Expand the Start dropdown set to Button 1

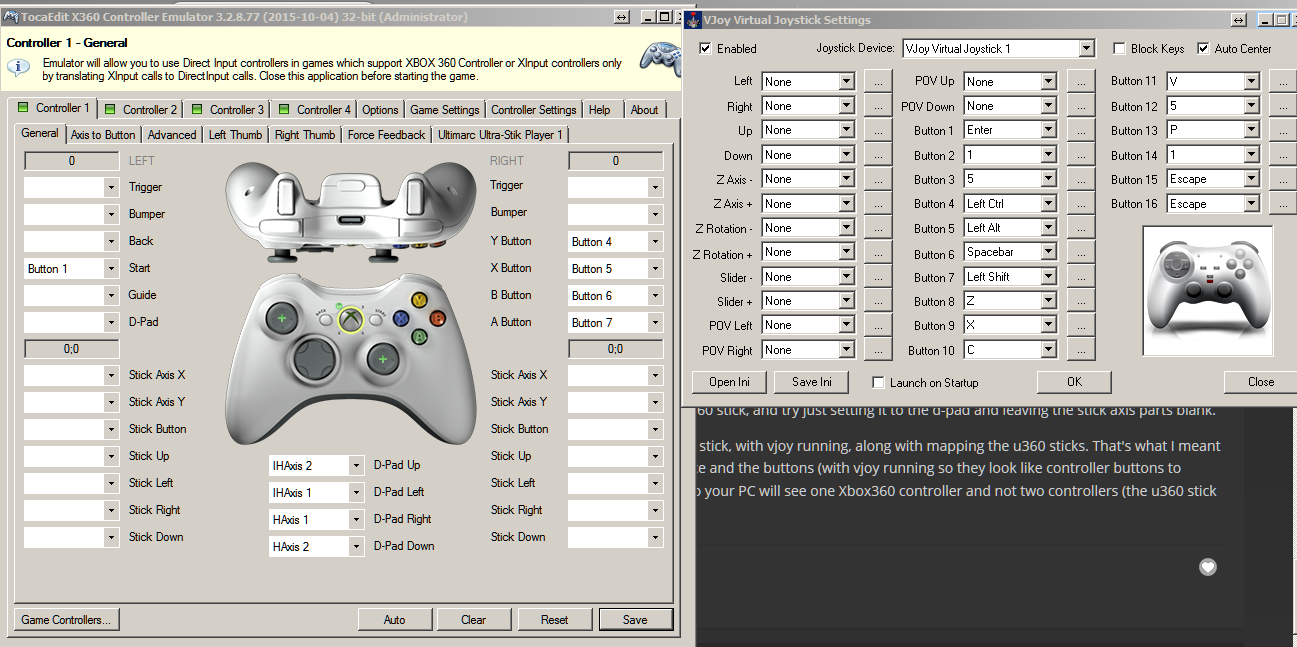point(111,268)
